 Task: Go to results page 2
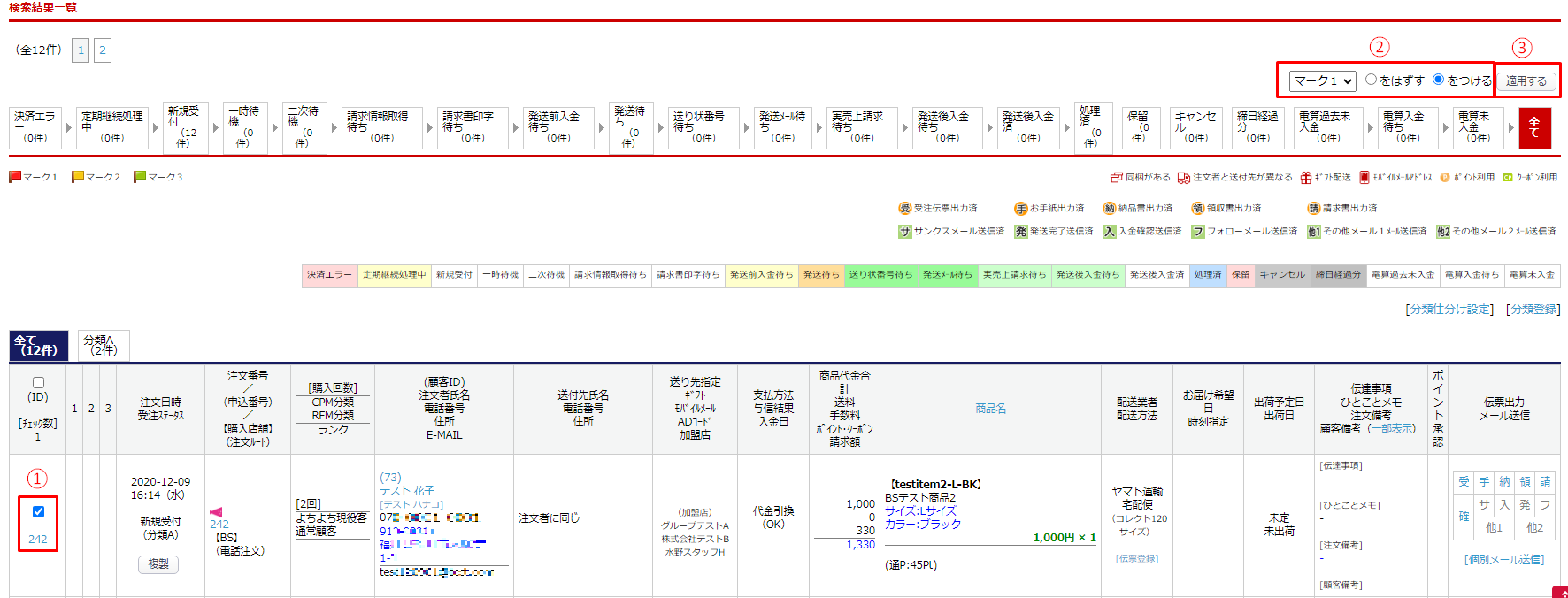coord(103,50)
